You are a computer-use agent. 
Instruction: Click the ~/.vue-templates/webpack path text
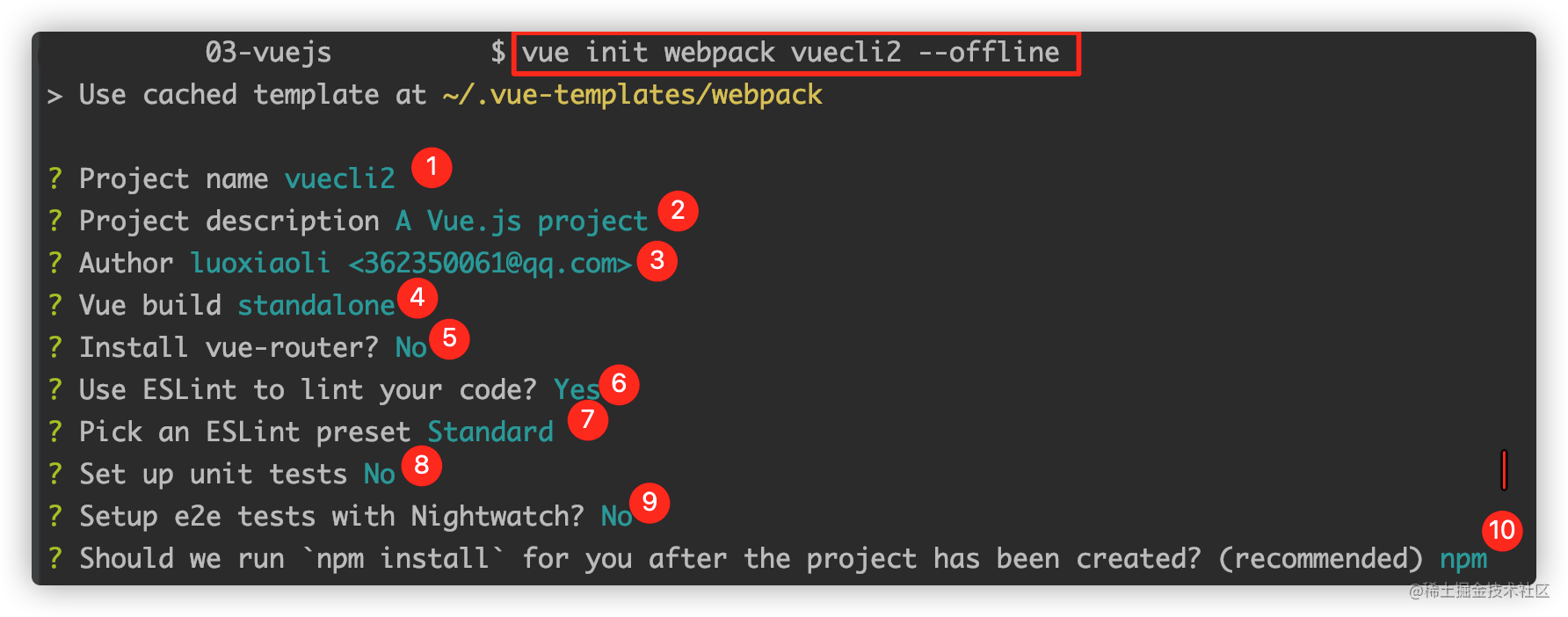pyautogui.click(x=633, y=95)
